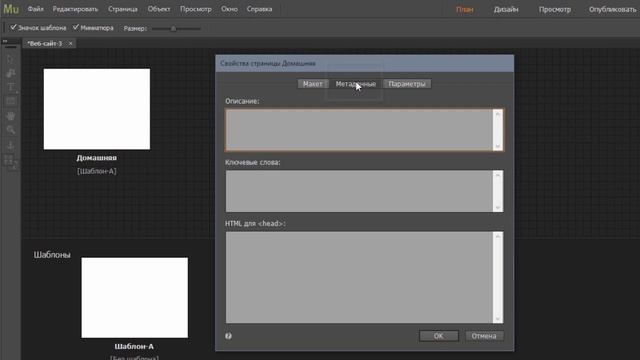Viewport: 640px width, 360px height.
Task: Select the Selection arrow tool
Action: point(11,59)
